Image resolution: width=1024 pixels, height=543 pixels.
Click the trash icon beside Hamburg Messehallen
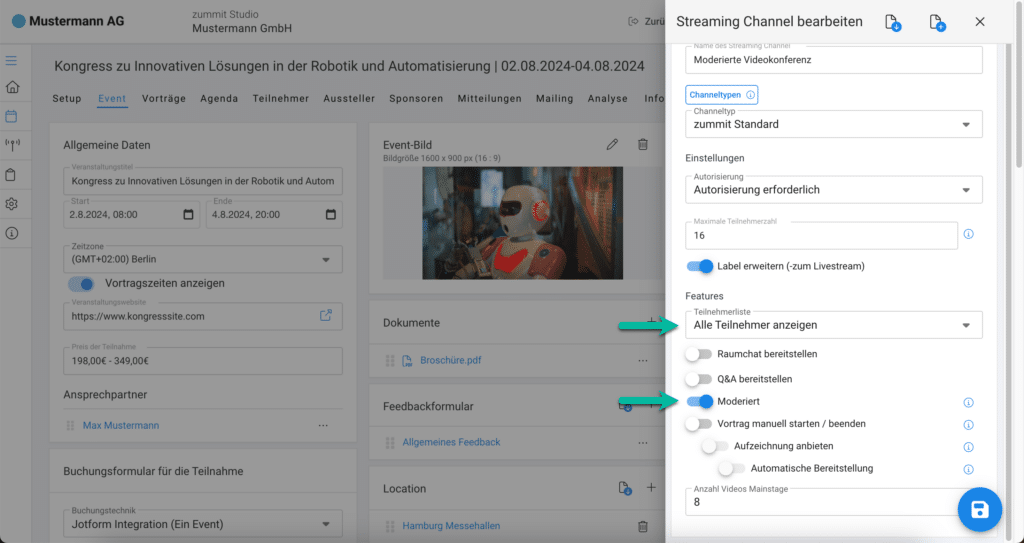tap(643, 526)
